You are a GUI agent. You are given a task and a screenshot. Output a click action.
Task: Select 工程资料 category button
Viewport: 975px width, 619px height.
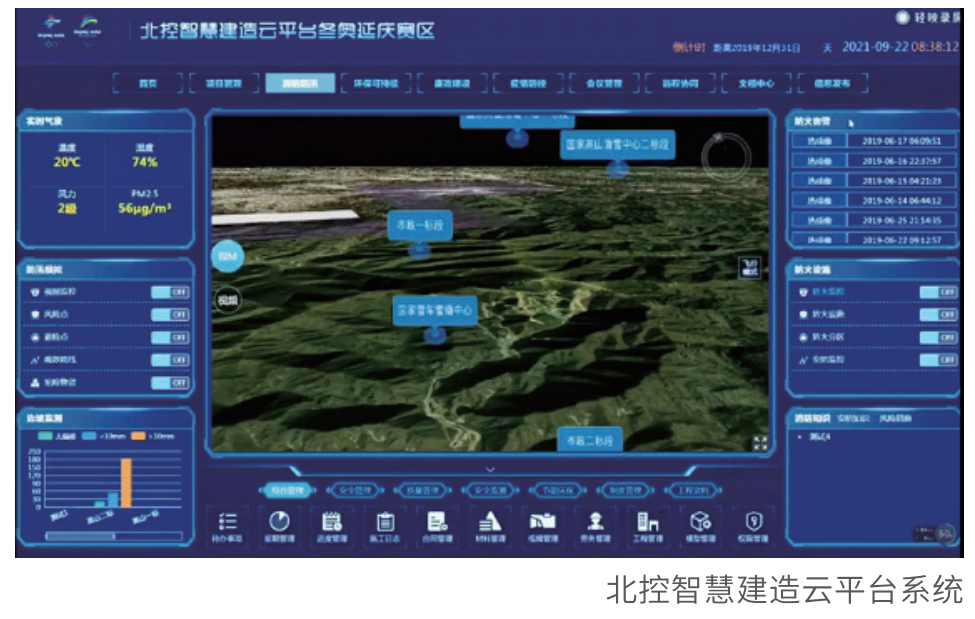[x=693, y=490]
